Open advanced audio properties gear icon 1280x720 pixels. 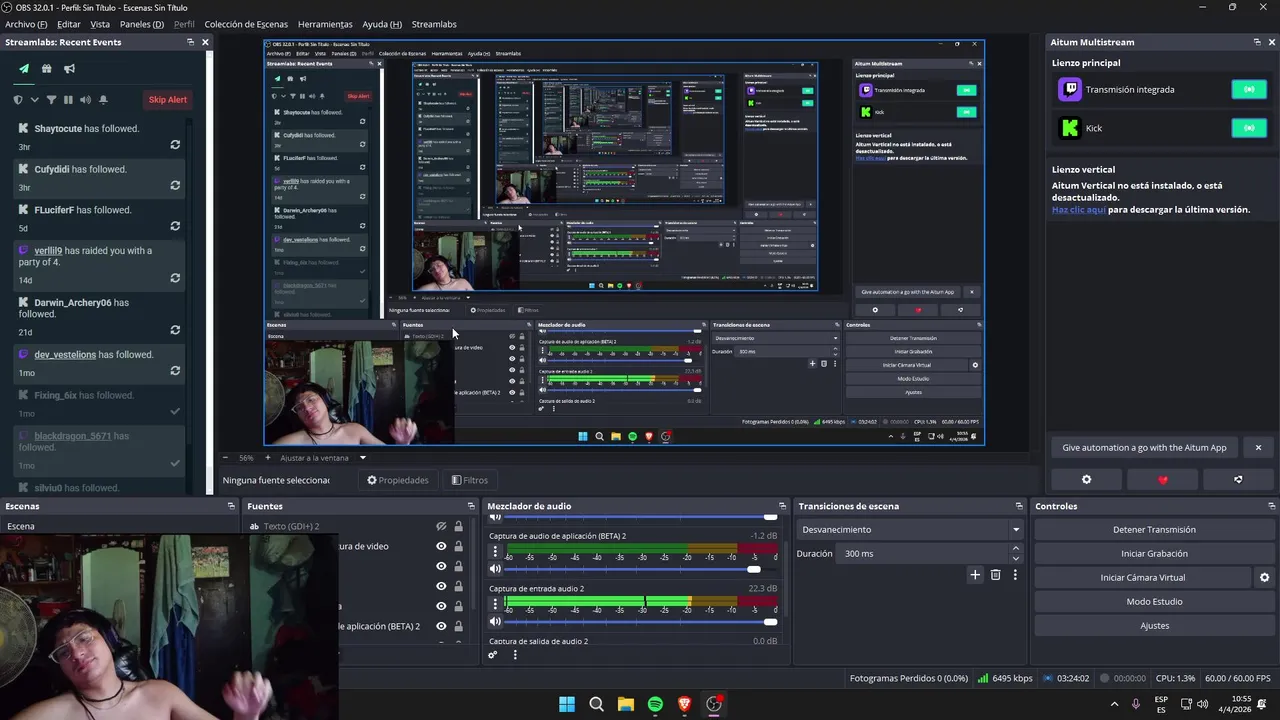click(x=493, y=655)
